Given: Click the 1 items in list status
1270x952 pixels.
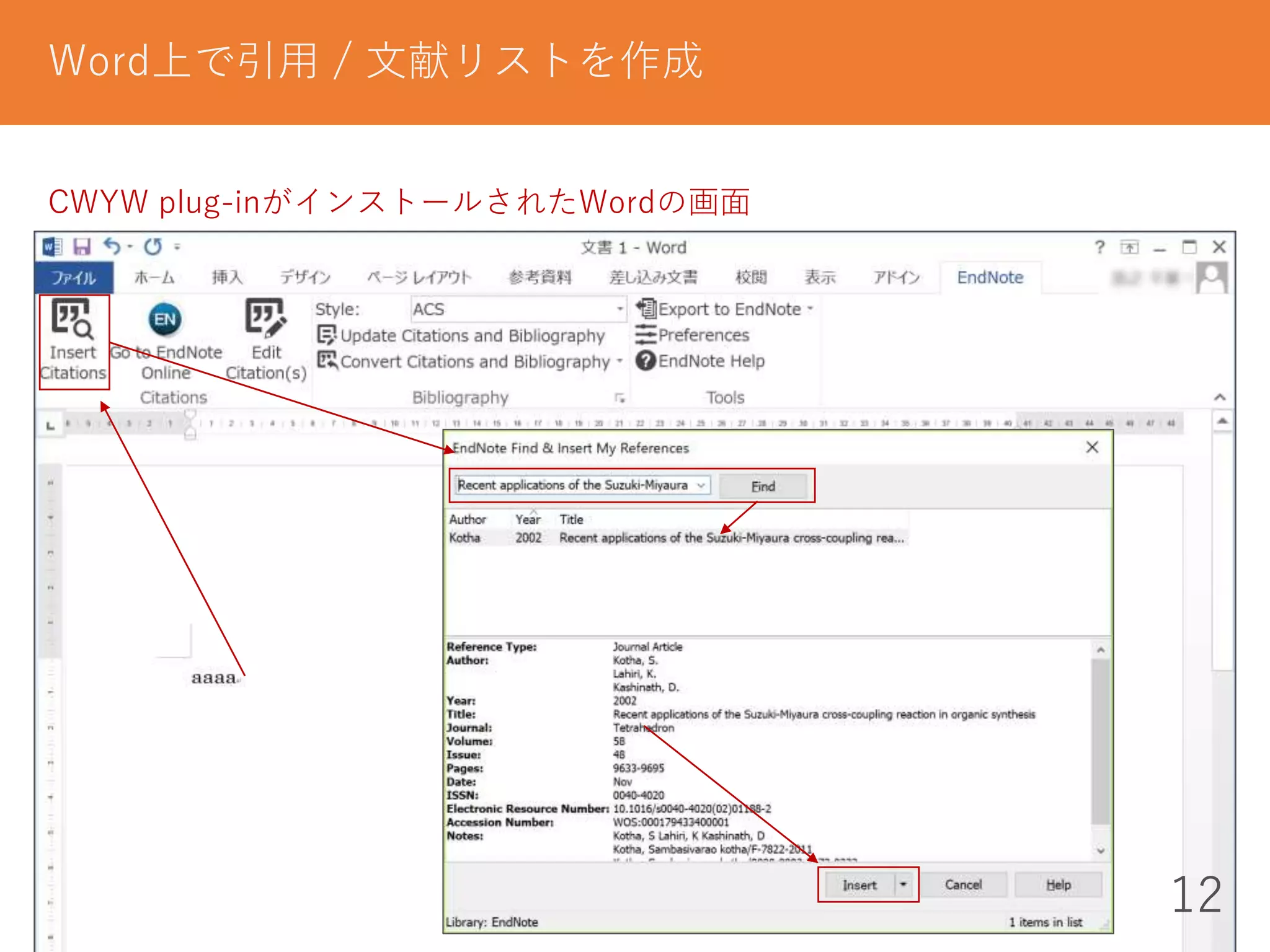Looking at the screenshot, I should tap(1046, 922).
